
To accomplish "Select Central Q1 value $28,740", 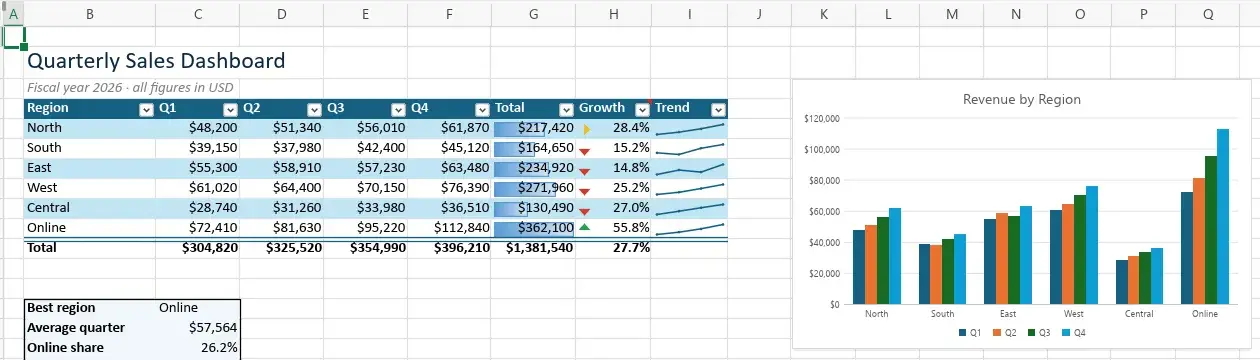I will tap(198, 208).
